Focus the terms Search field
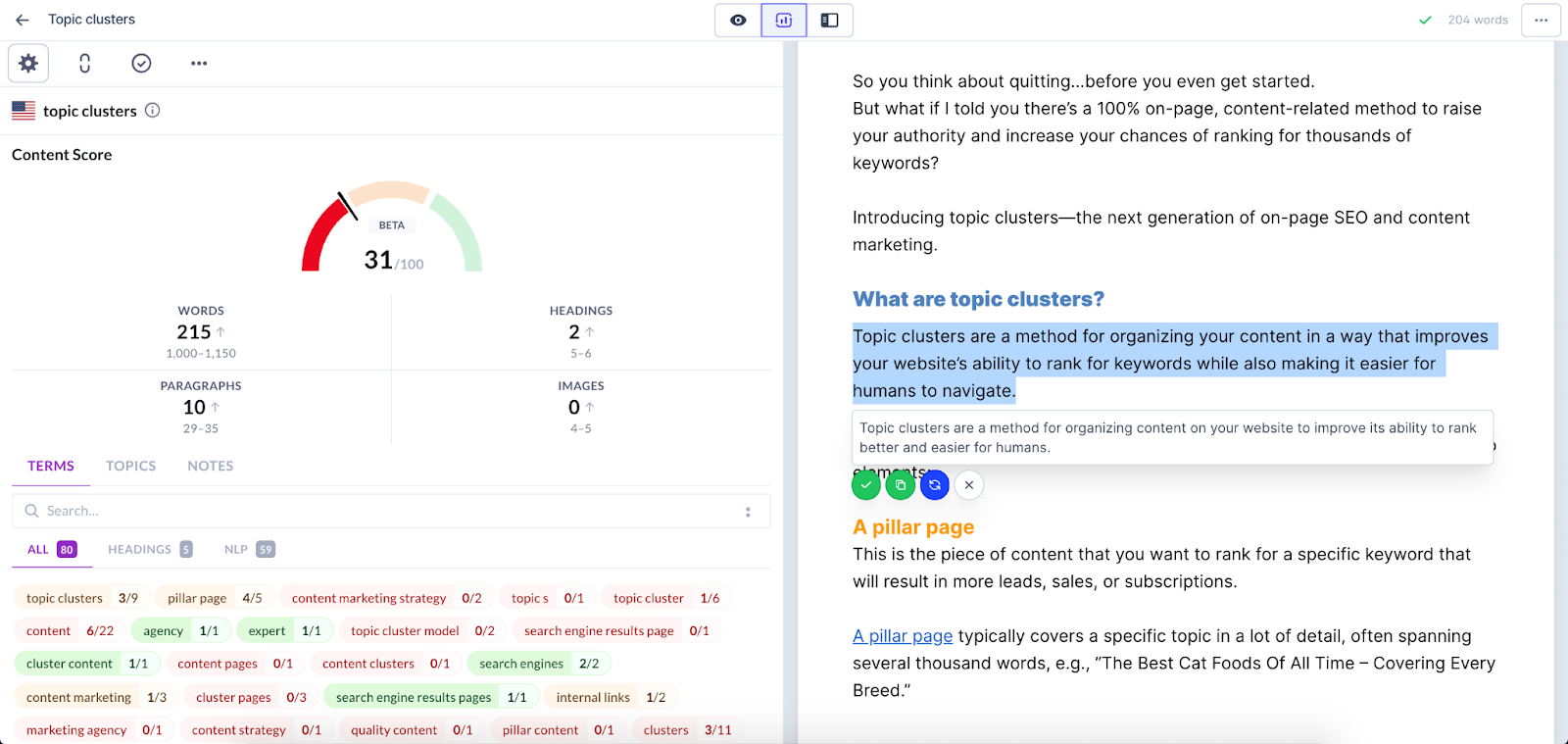The image size is (1568, 744). tap(391, 512)
